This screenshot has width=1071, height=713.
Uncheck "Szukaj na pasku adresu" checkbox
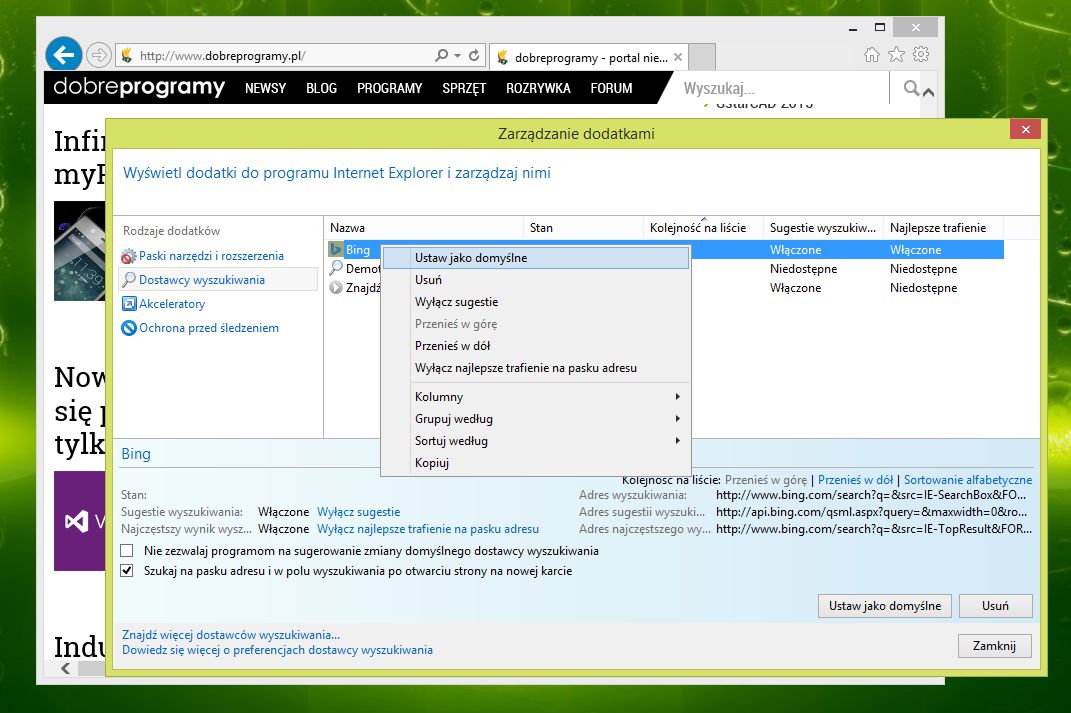pos(126,571)
